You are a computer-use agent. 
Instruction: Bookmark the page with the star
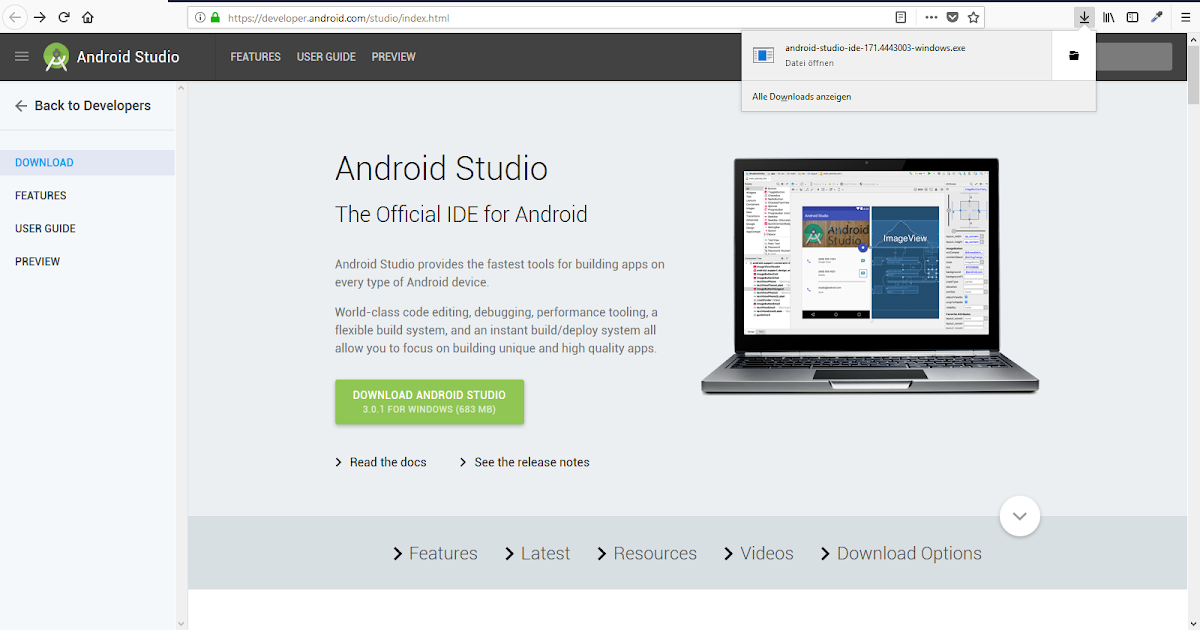click(973, 17)
